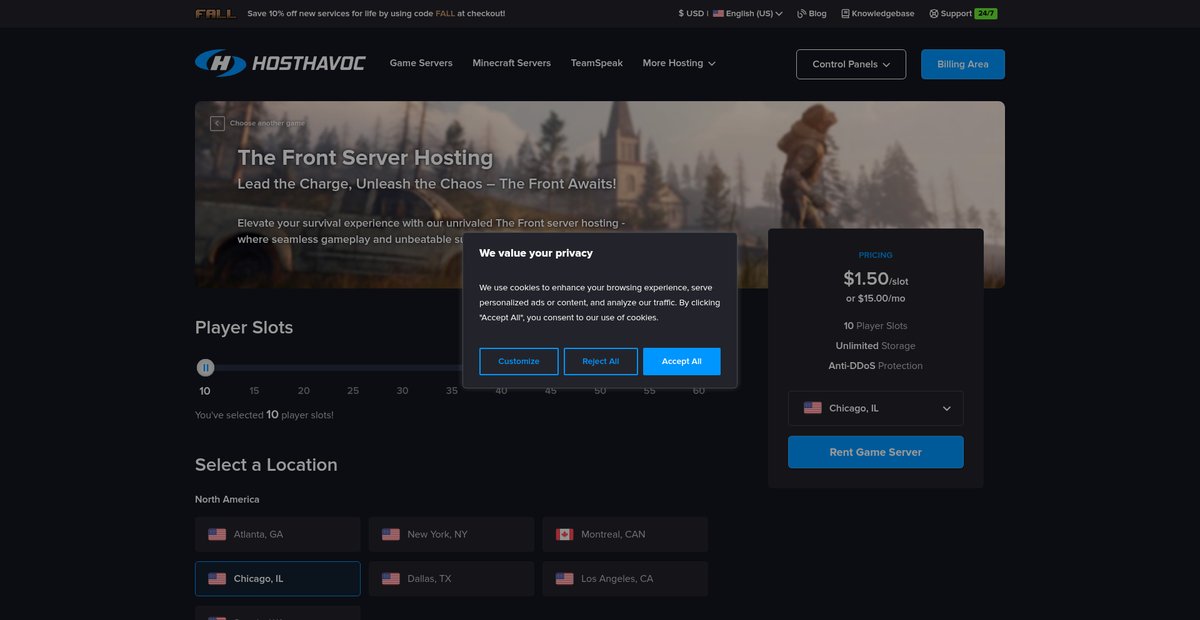Click the flag icon on Los Angeles, CA
The height and width of the screenshot is (620, 1200).
pyautogui.click(x=565, y=578)
